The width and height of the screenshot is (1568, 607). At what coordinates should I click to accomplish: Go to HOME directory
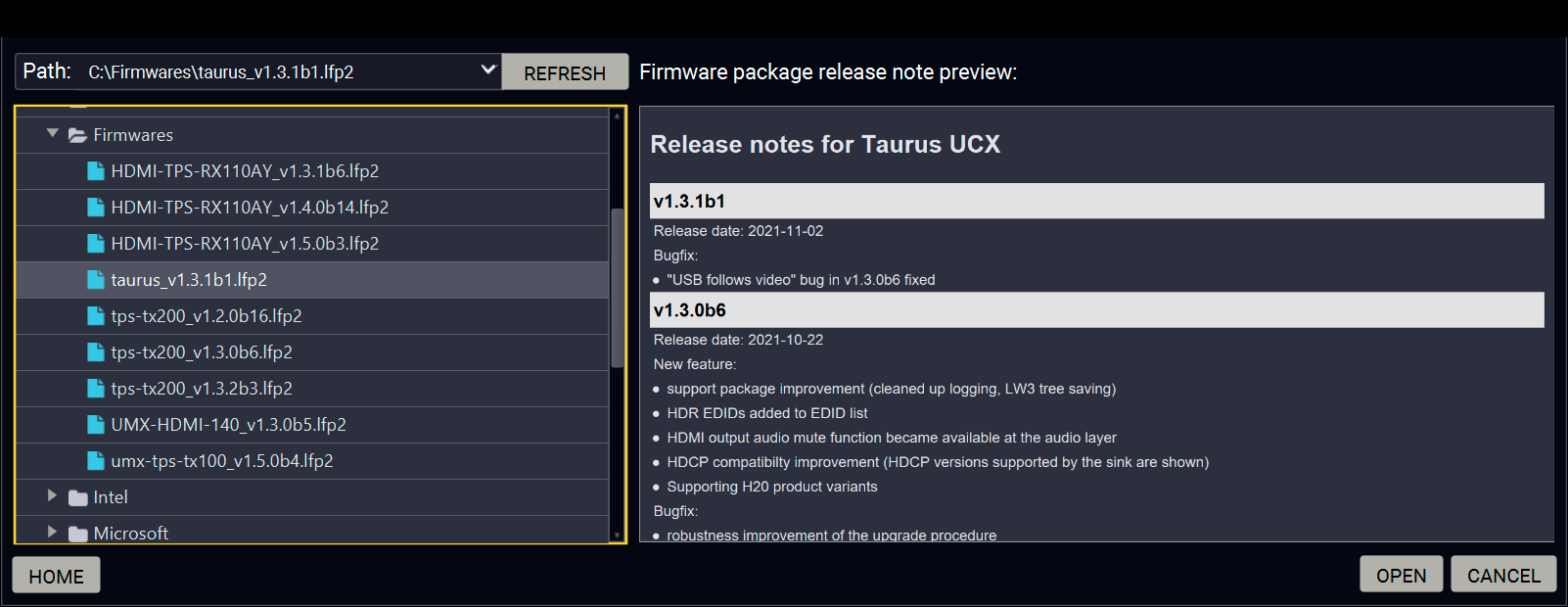click(x=56, y=577)
